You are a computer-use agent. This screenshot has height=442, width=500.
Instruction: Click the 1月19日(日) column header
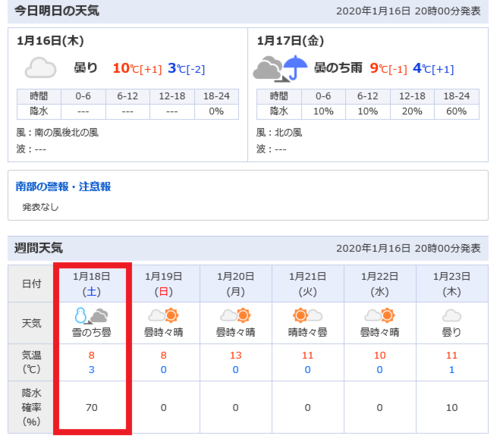163,284
